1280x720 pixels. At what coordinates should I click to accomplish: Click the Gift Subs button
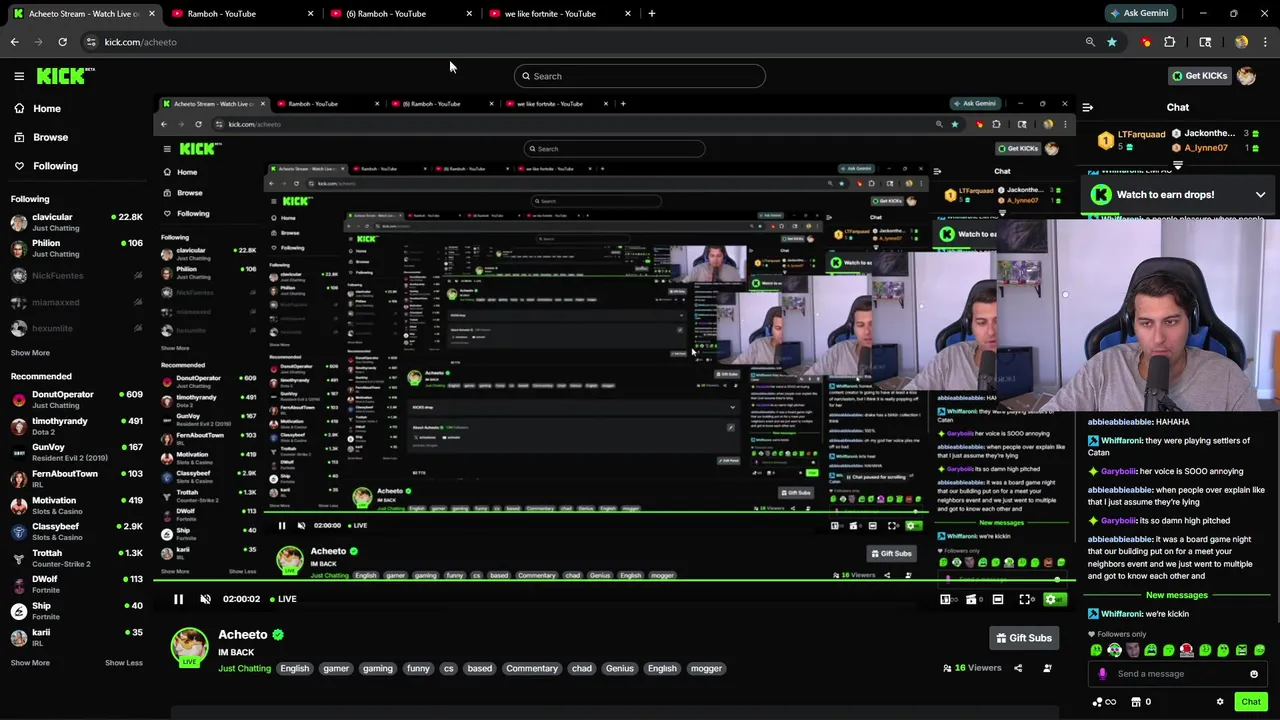[1024, 638]
